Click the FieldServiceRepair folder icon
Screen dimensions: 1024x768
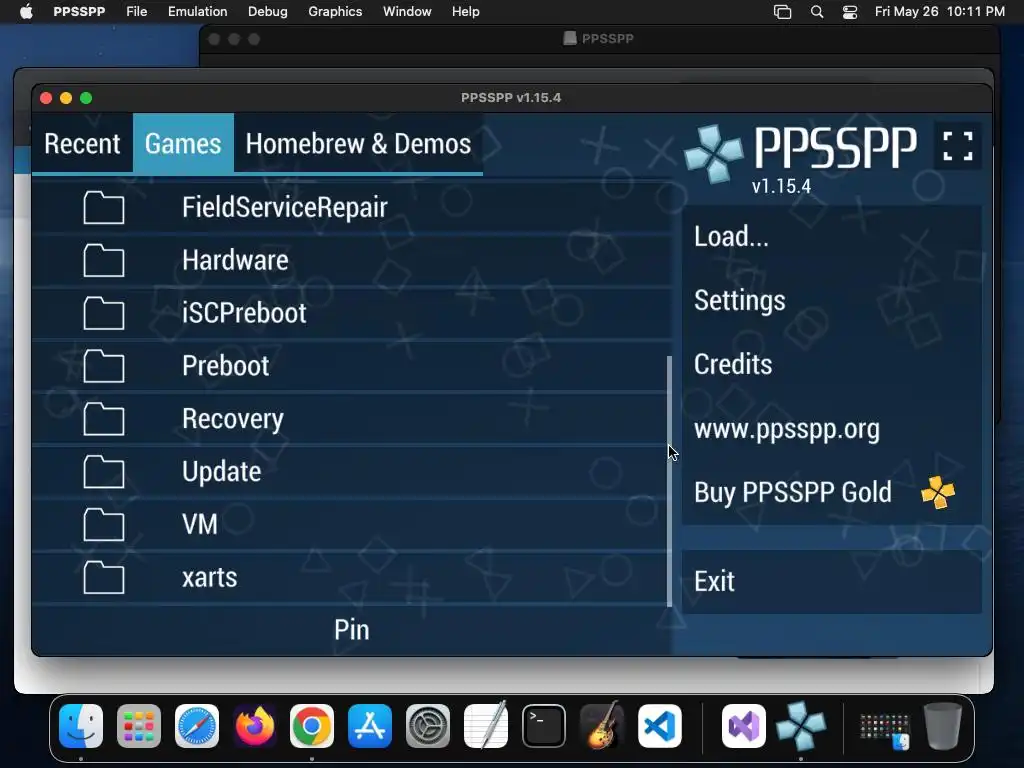[x=104, y=208]
